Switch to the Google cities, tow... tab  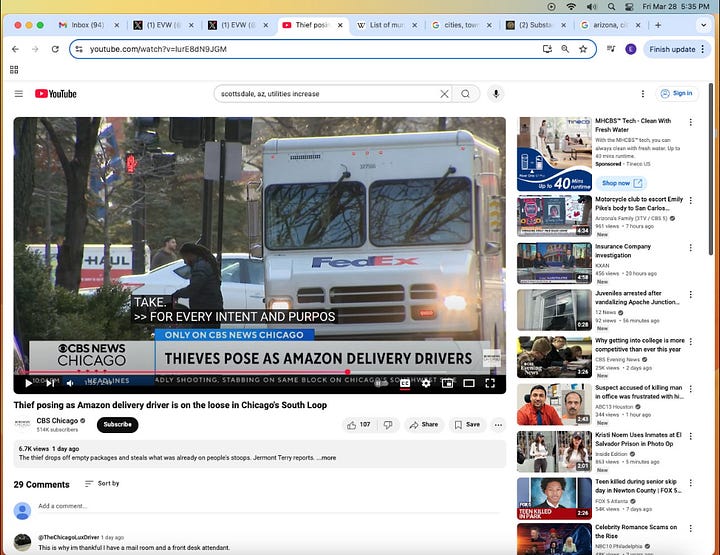click(461, 25)
